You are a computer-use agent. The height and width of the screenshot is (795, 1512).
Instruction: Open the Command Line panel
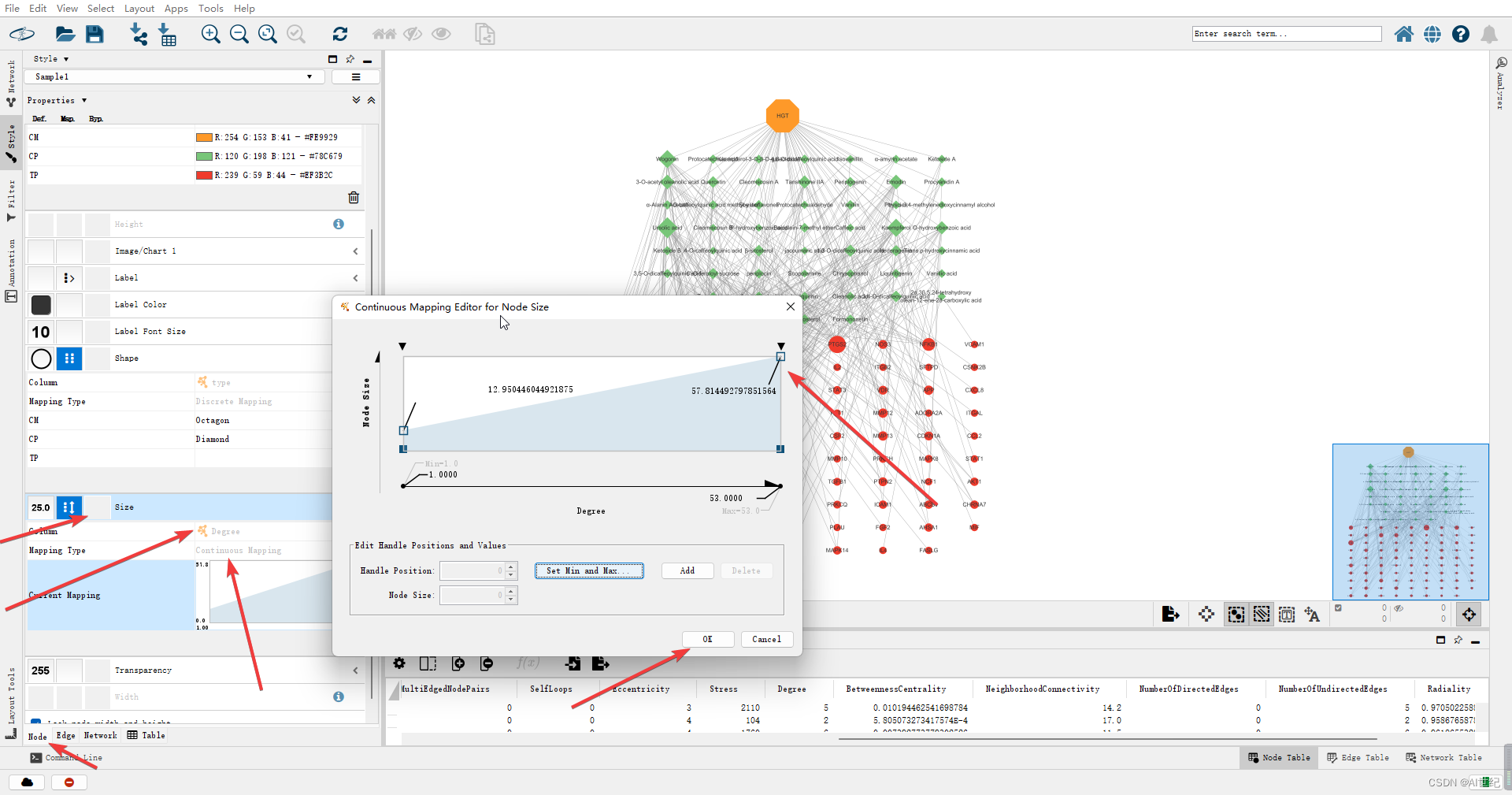click(66, 757)
